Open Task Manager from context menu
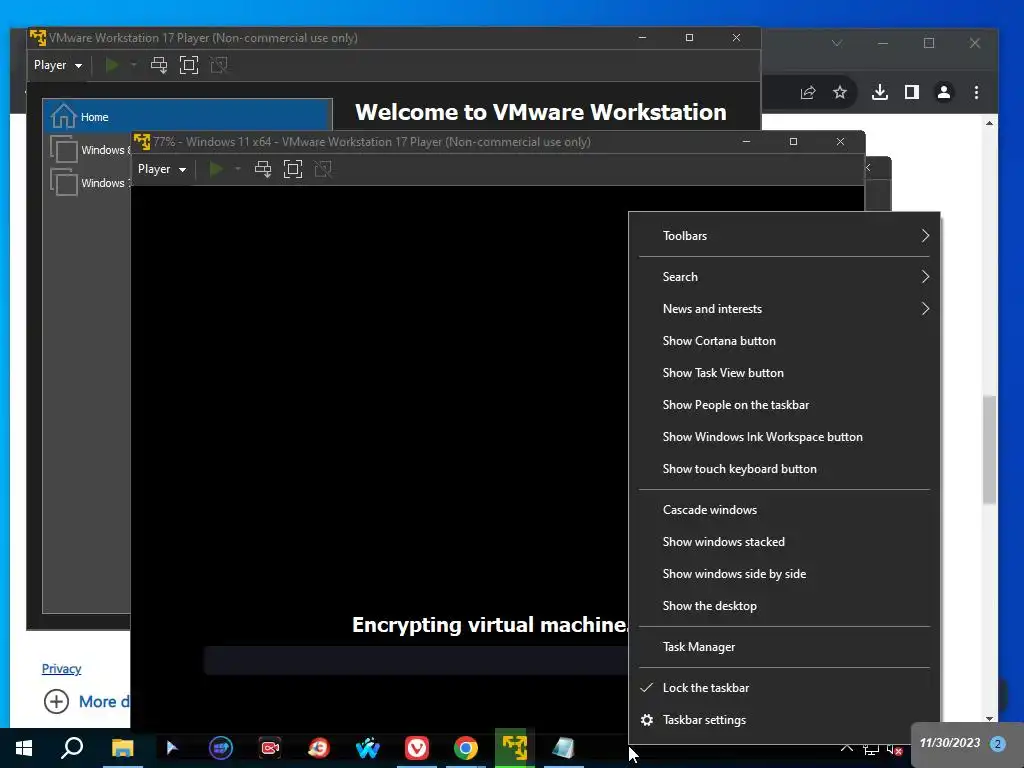 (784, 647)
